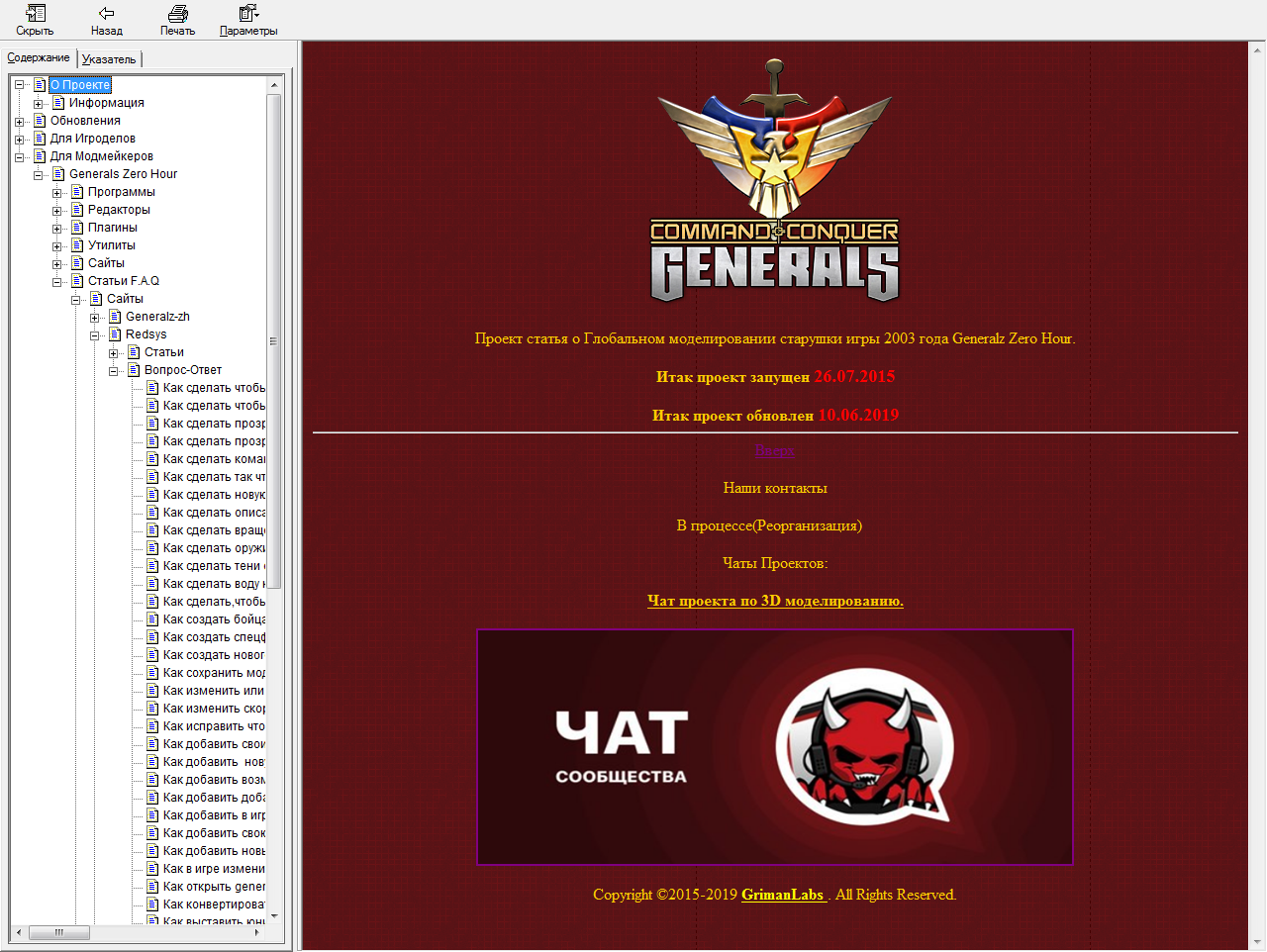This screenshot has height=952, width=1267.
Task: Expand the Обновления tree node
Action: click(19, 121)
